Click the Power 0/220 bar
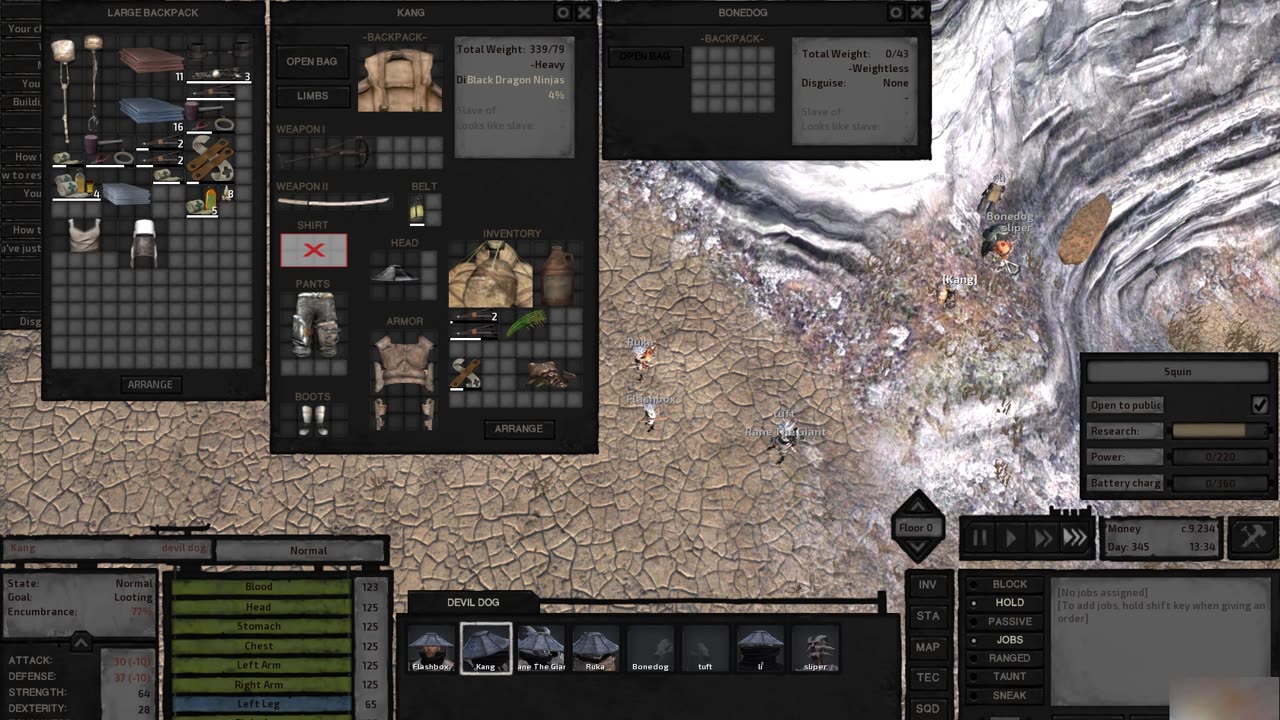The width and height of the screenshot is (1280, 720). [x=1219, y=457]
